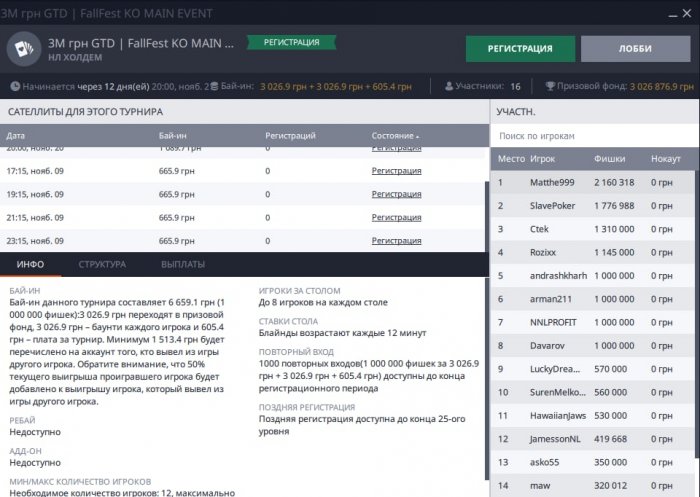The height and width of the screenshot is (497, 700).
Task: Click the САТЕЛЛИТЫ ДЛЯ ЭТОГО ТУРНИРА header
Action: 245,112
